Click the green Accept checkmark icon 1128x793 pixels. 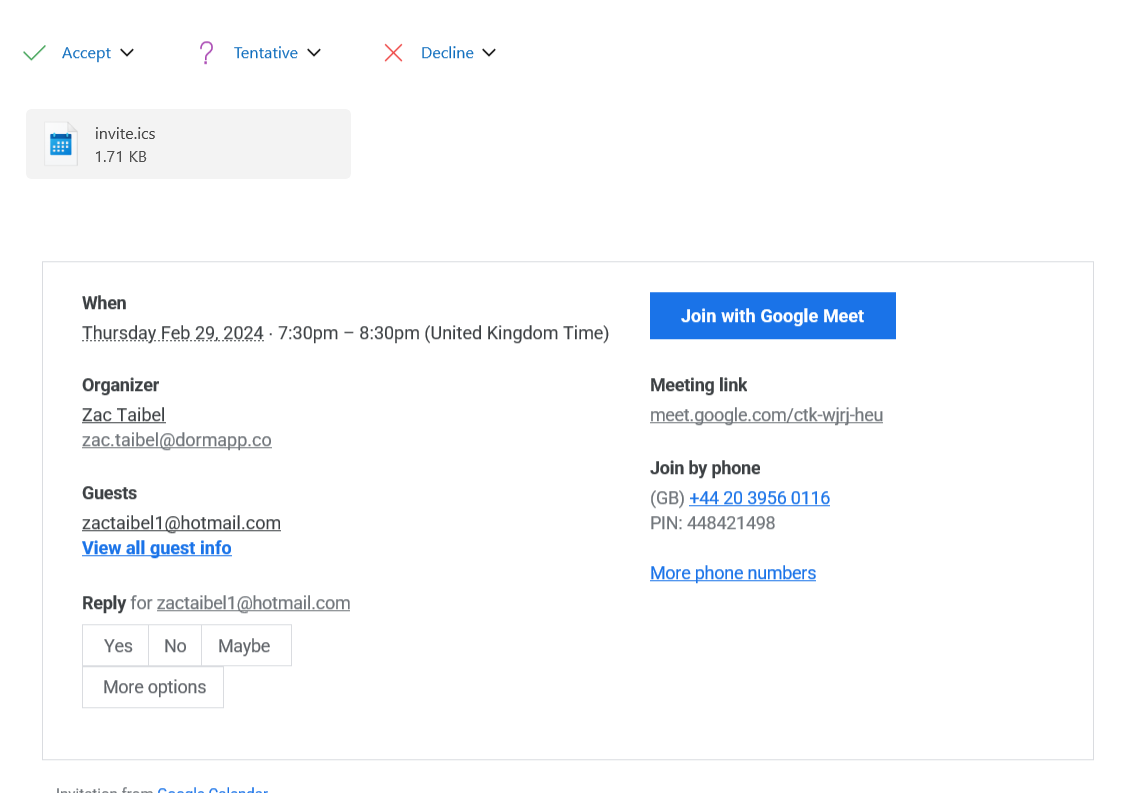35,53
